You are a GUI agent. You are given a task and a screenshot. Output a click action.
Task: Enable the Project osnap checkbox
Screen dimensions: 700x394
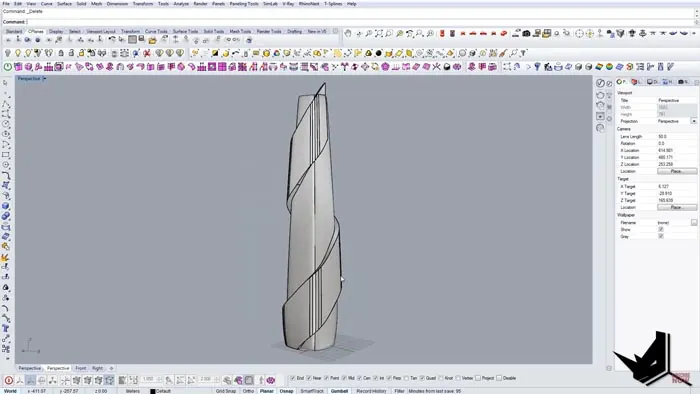coord(478,378)
